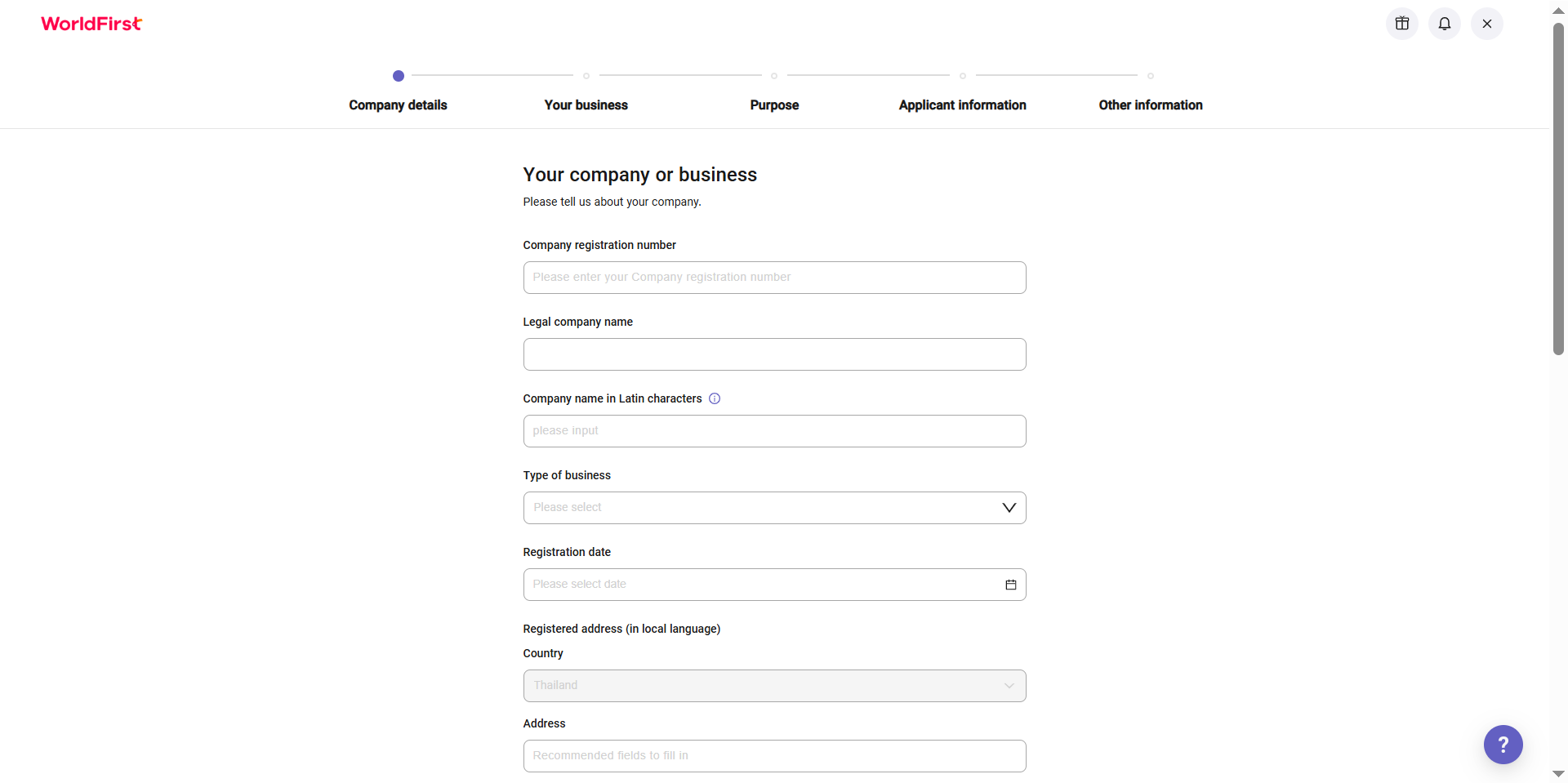Select the Applicant information step
The width and height of the screenshot is (1568, 783).
click(962, 105)
